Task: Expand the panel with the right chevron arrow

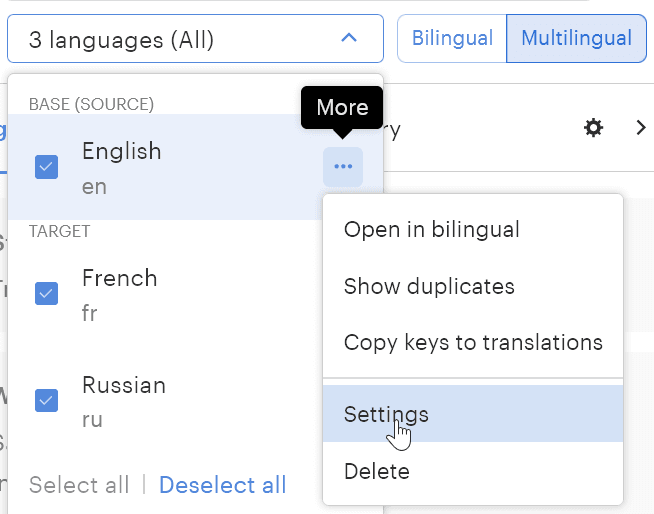Action: tap(641, 128)
